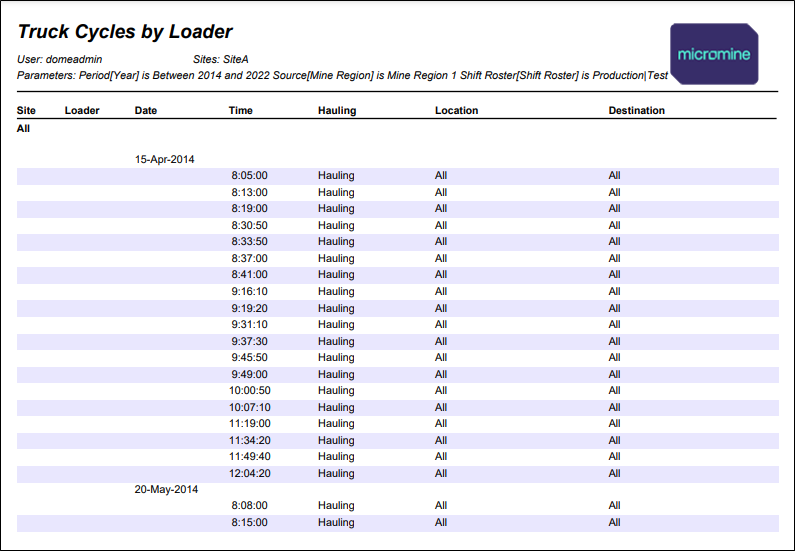The image size is (795, 551).
Task: Click the 11:34:20 time cell
Action: coord(249,440)
